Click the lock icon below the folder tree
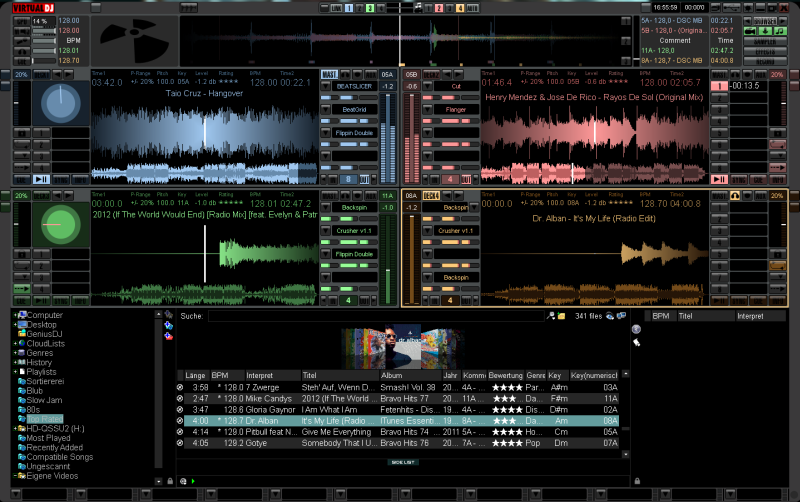This screenshot has height=502, width=800. click(170, 481)
